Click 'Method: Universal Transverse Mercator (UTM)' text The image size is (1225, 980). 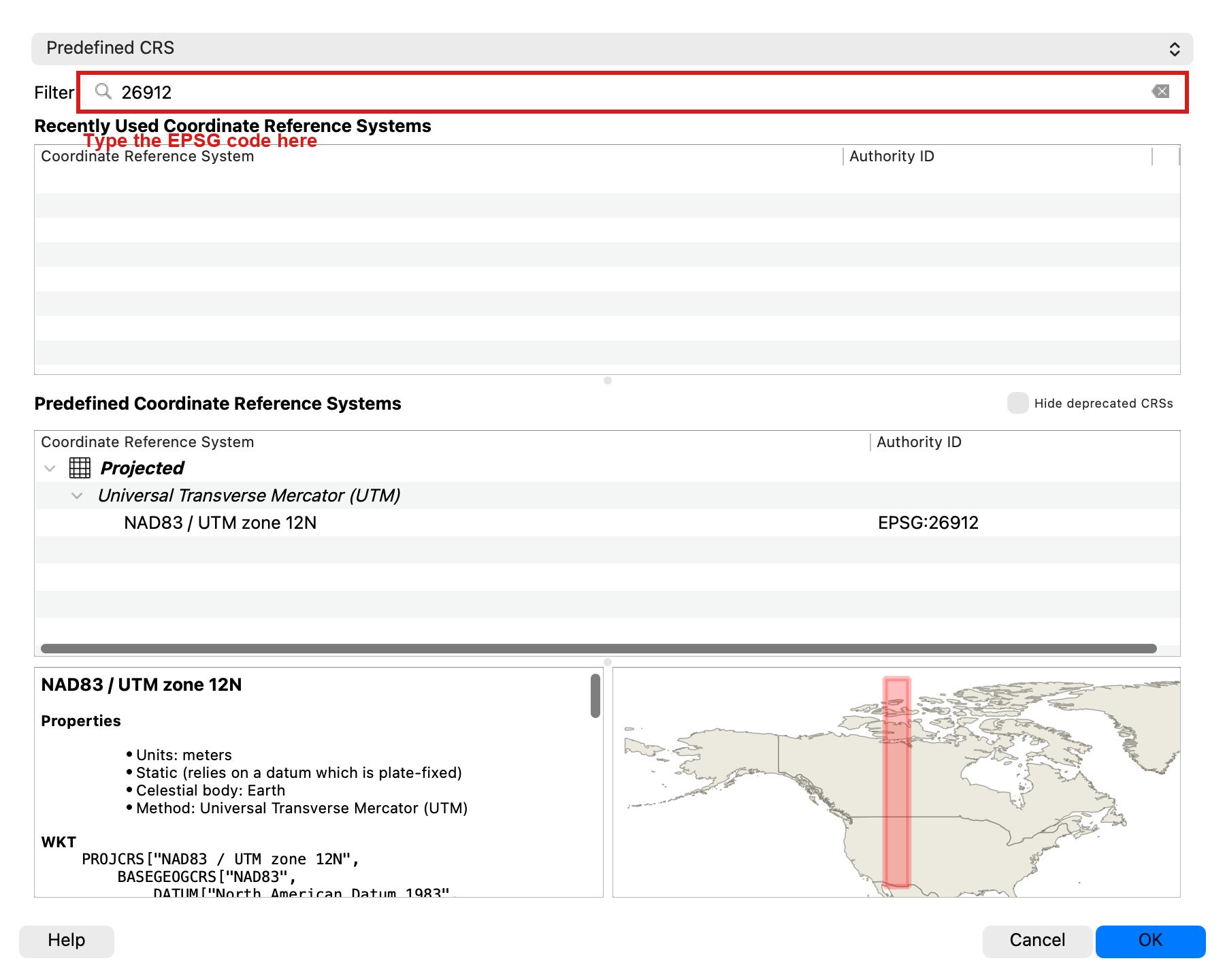tap(301, 808)
